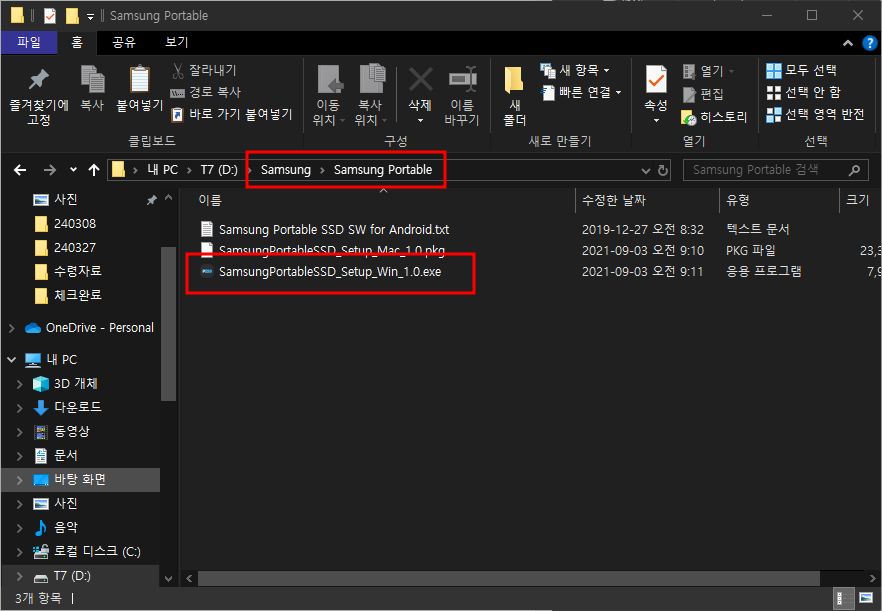Click the horizontal scrollbar of file list
Image resolution: width=882 pixels, height=611 pixels.
508,578
